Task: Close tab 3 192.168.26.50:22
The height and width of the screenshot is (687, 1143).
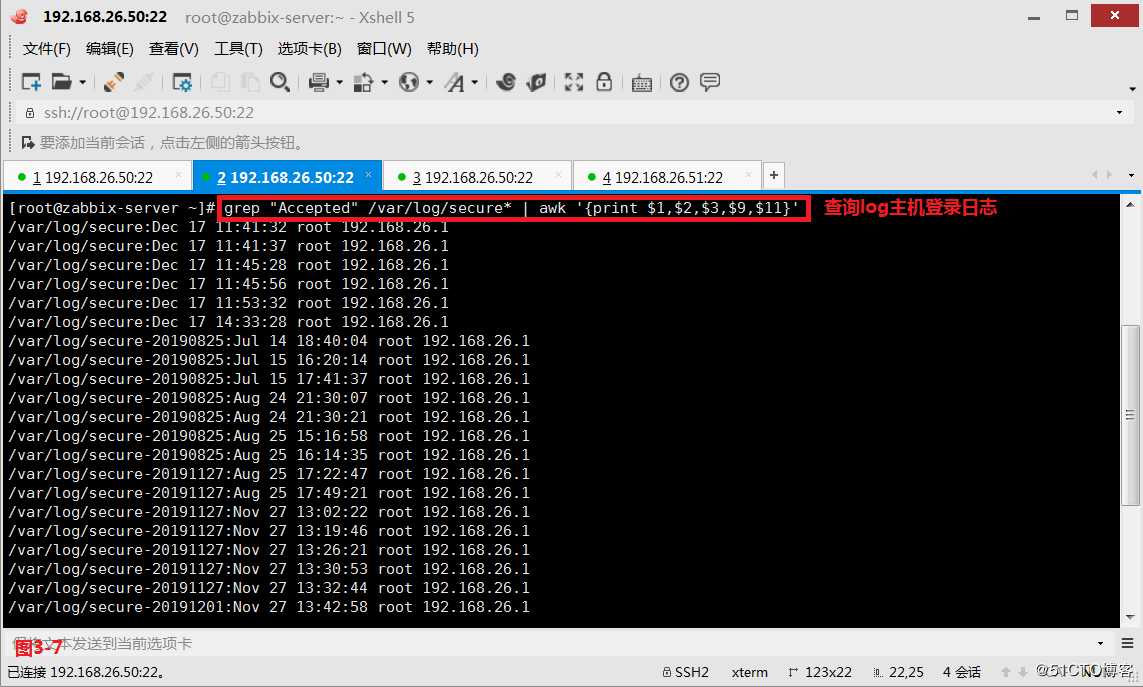Action: 558,176
